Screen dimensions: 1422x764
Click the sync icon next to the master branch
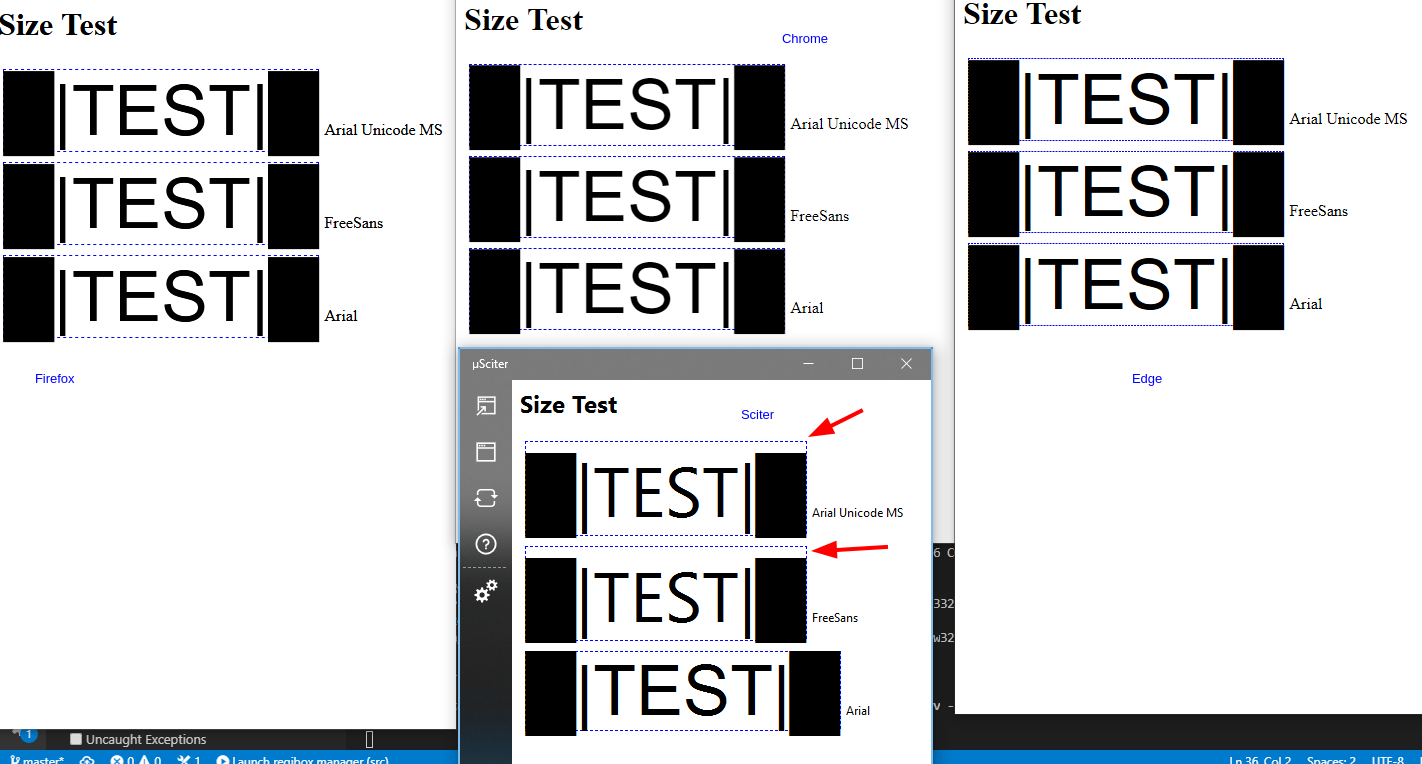click(87, 759)
